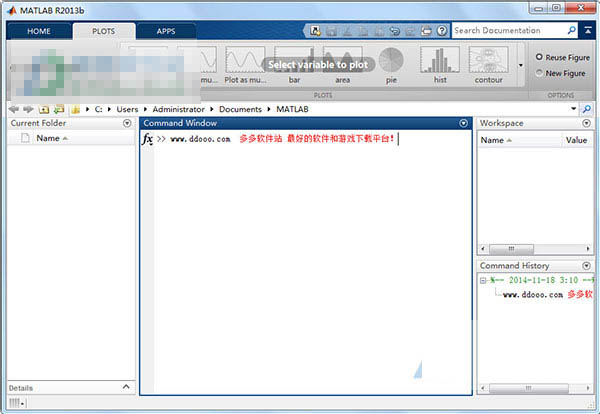Image resolution: width=600 pixels, height=414 pixels.
Task: Select the Reuse Figure radio button
Action: pos(539,57)
